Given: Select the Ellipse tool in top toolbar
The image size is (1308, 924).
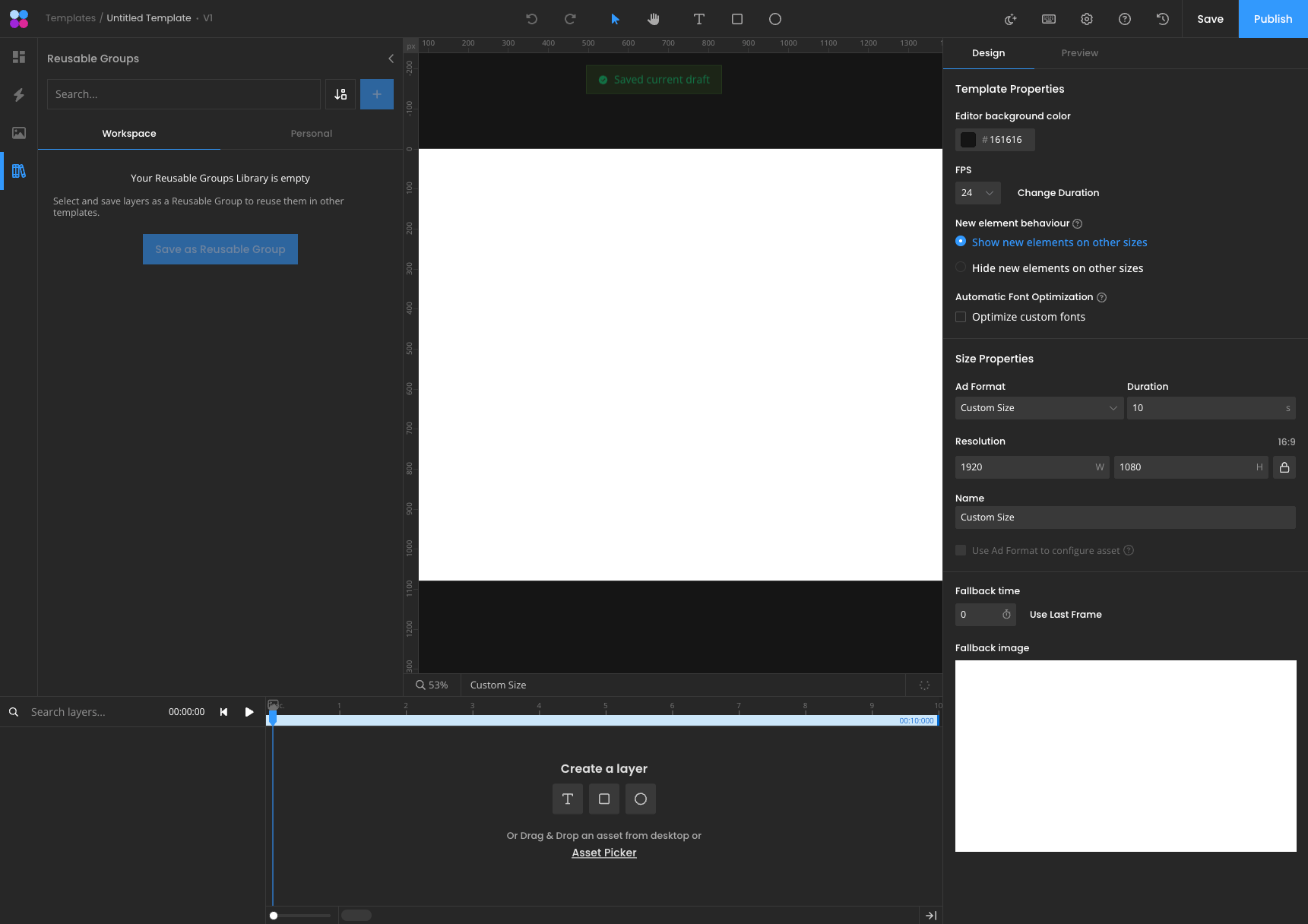Looking at the screenshot, I should click(775, 19).
